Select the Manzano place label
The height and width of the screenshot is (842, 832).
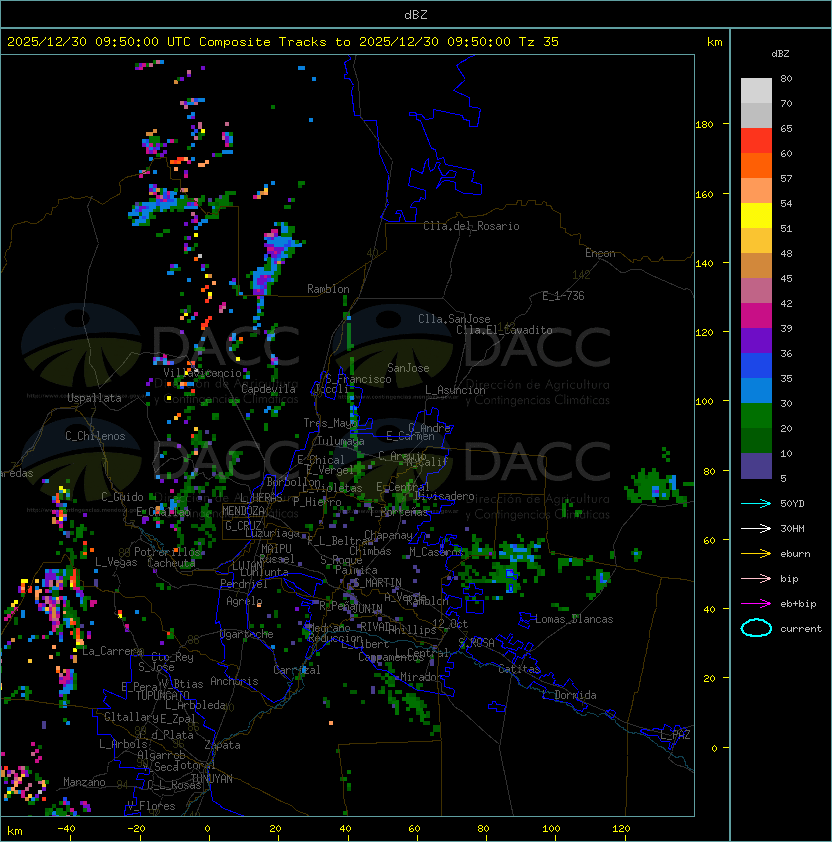[x=84, y=782]
